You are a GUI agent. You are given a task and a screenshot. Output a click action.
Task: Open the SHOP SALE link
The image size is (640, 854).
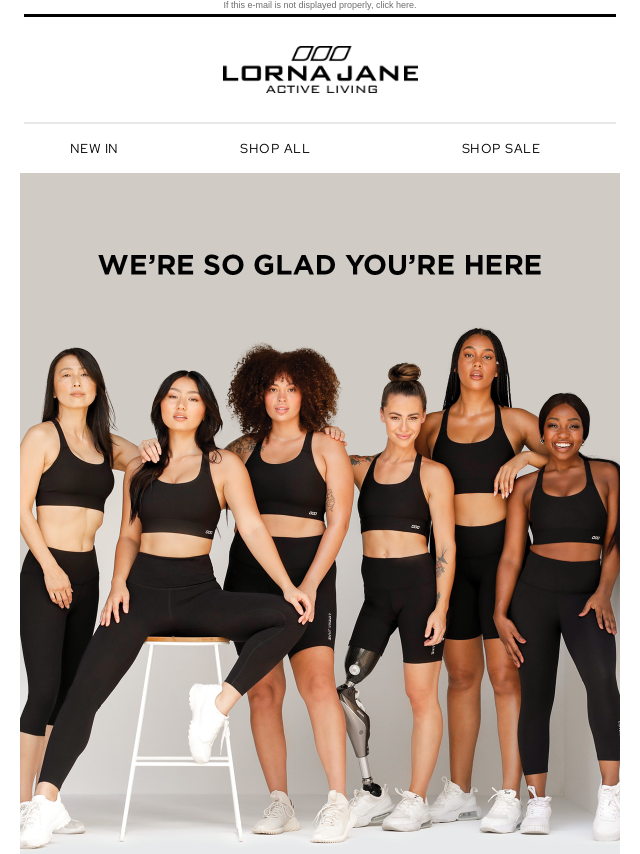[x=501, y=149]
